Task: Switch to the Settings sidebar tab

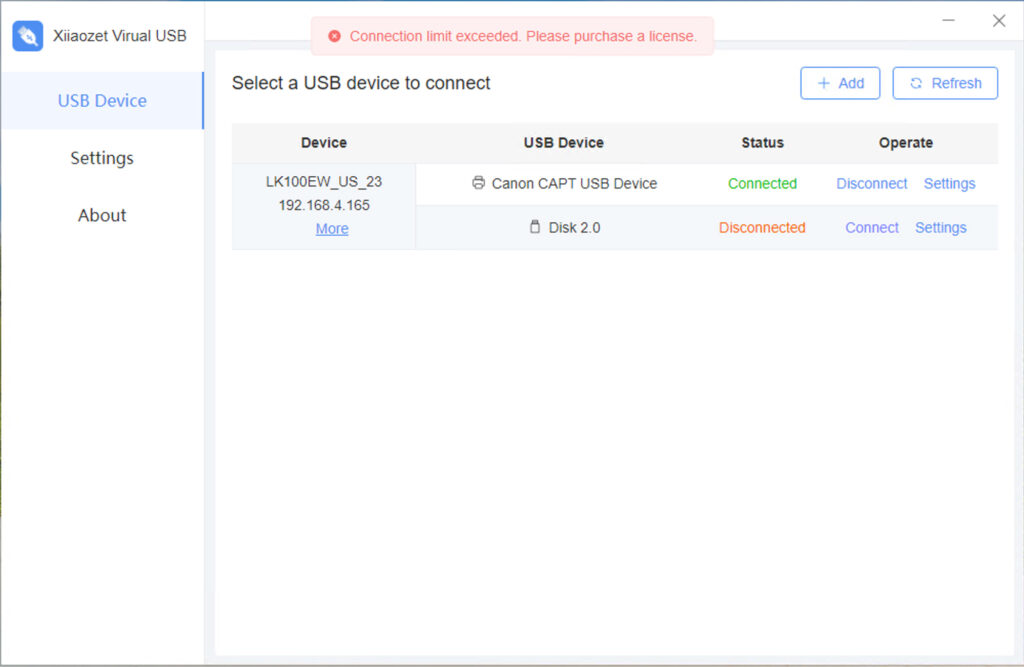Action: coord(102,158)
